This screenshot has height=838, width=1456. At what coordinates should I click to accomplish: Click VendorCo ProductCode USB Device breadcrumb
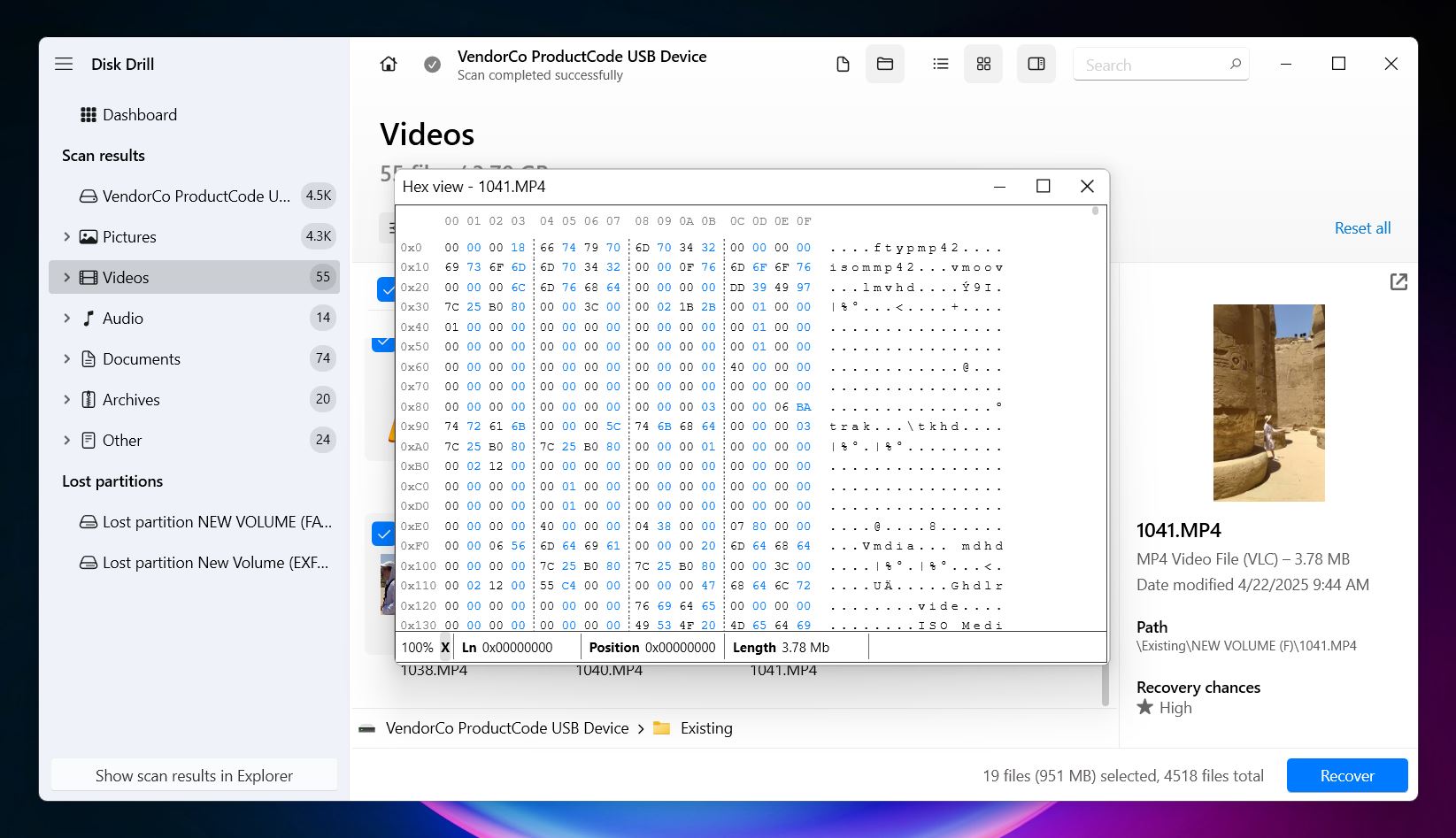pyautogui.click(x=507, y=728)
